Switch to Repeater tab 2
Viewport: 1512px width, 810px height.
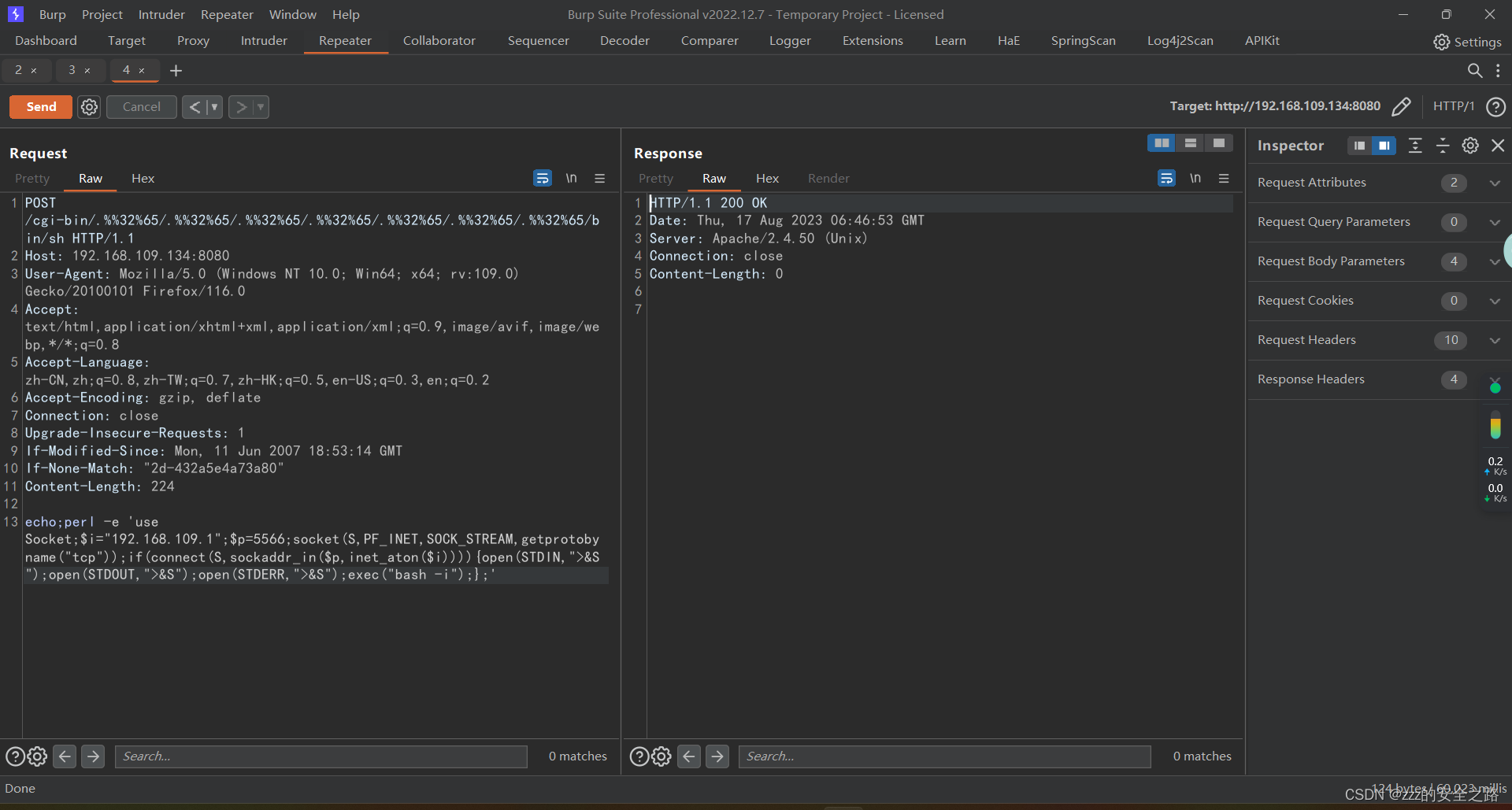tap(19, 70)
